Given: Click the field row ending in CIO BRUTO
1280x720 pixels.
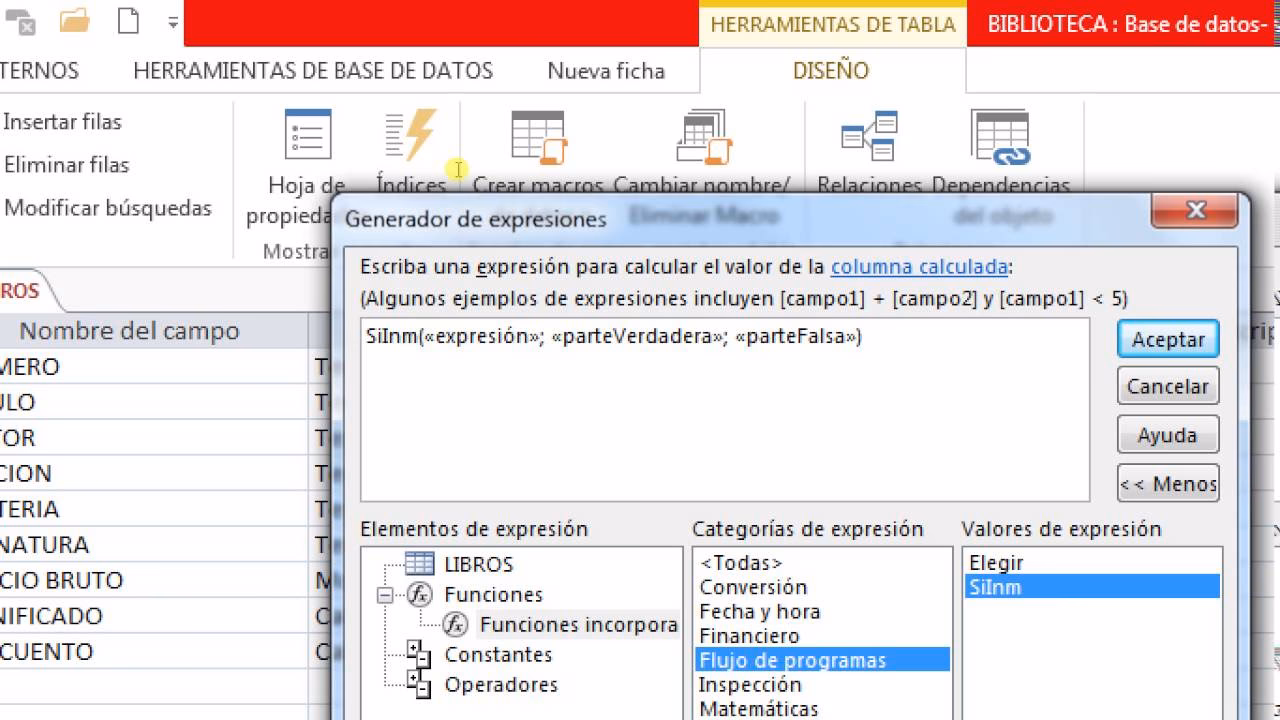Looking at the screenshot, I should [154, 580].
